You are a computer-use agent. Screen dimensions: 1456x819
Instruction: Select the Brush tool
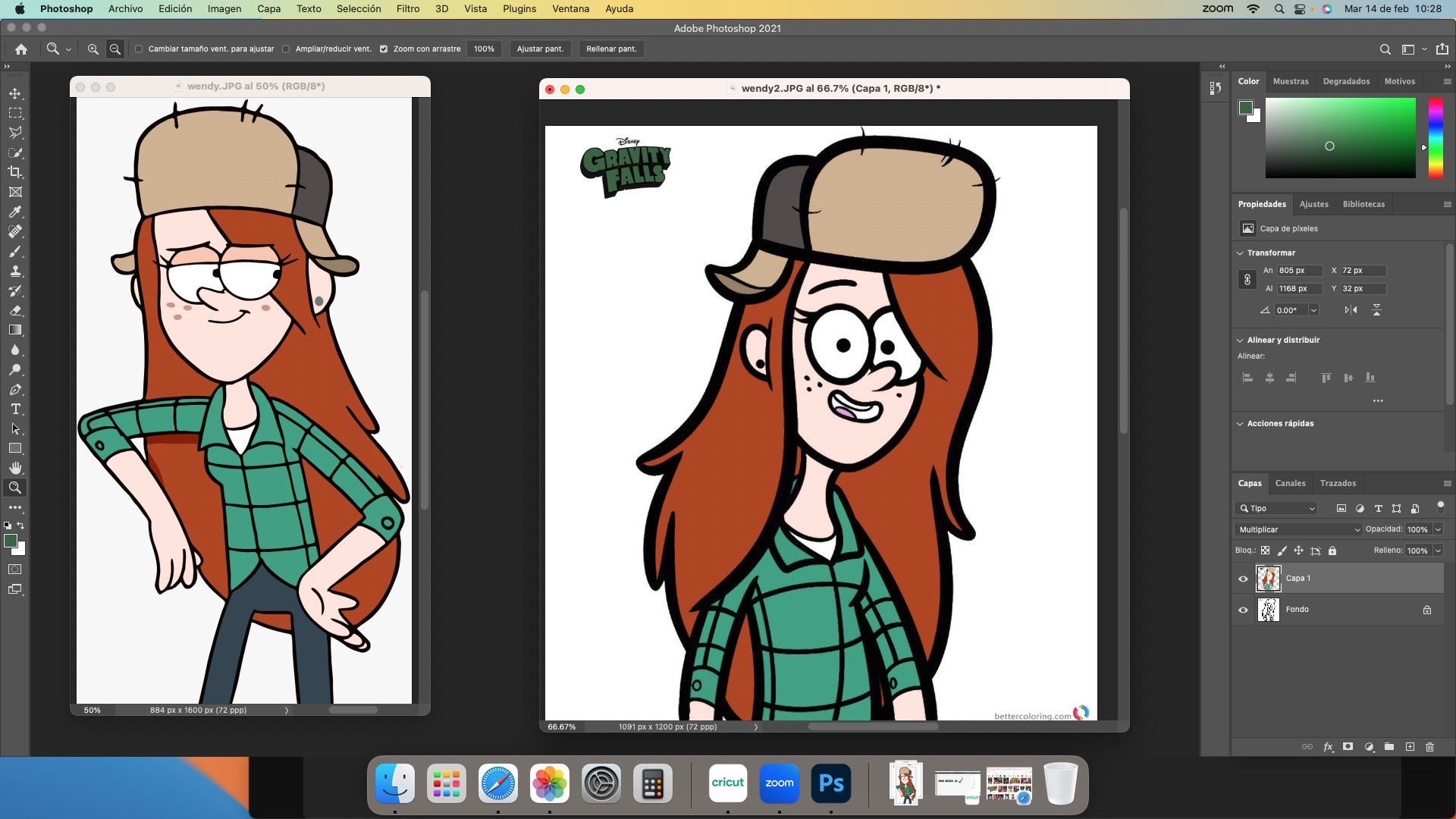[15, 251]
